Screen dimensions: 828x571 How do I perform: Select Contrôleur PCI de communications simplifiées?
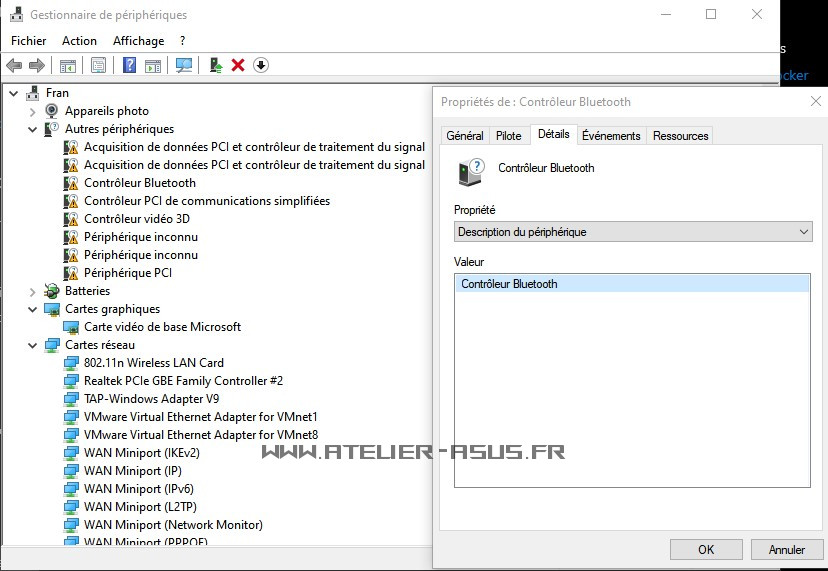(x=206, y=201)
